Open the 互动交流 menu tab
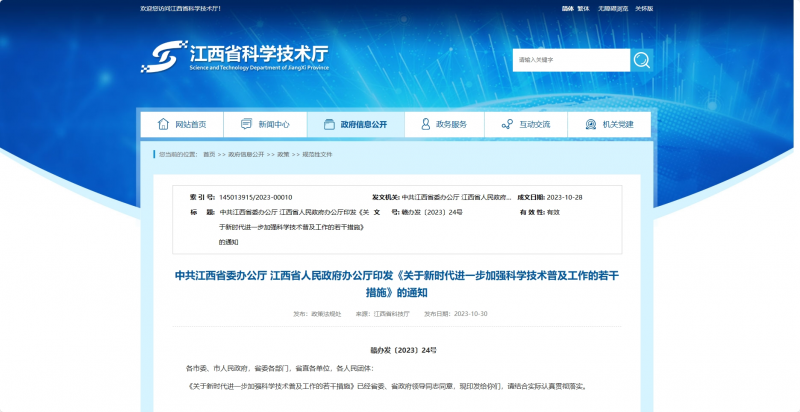This screenshot has height=412, width=800. pos(526,124)
